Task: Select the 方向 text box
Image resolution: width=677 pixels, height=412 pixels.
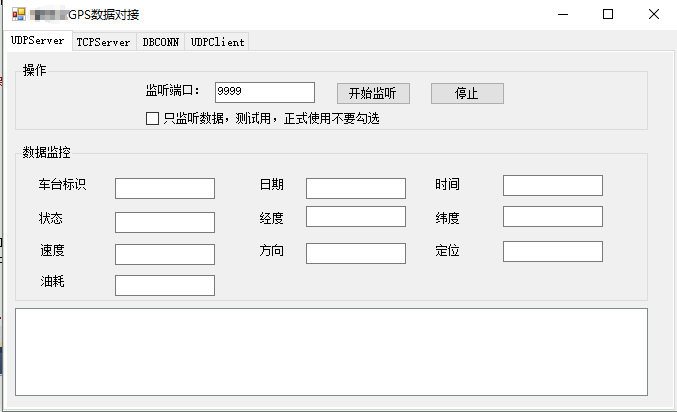Action: point(356,253)
